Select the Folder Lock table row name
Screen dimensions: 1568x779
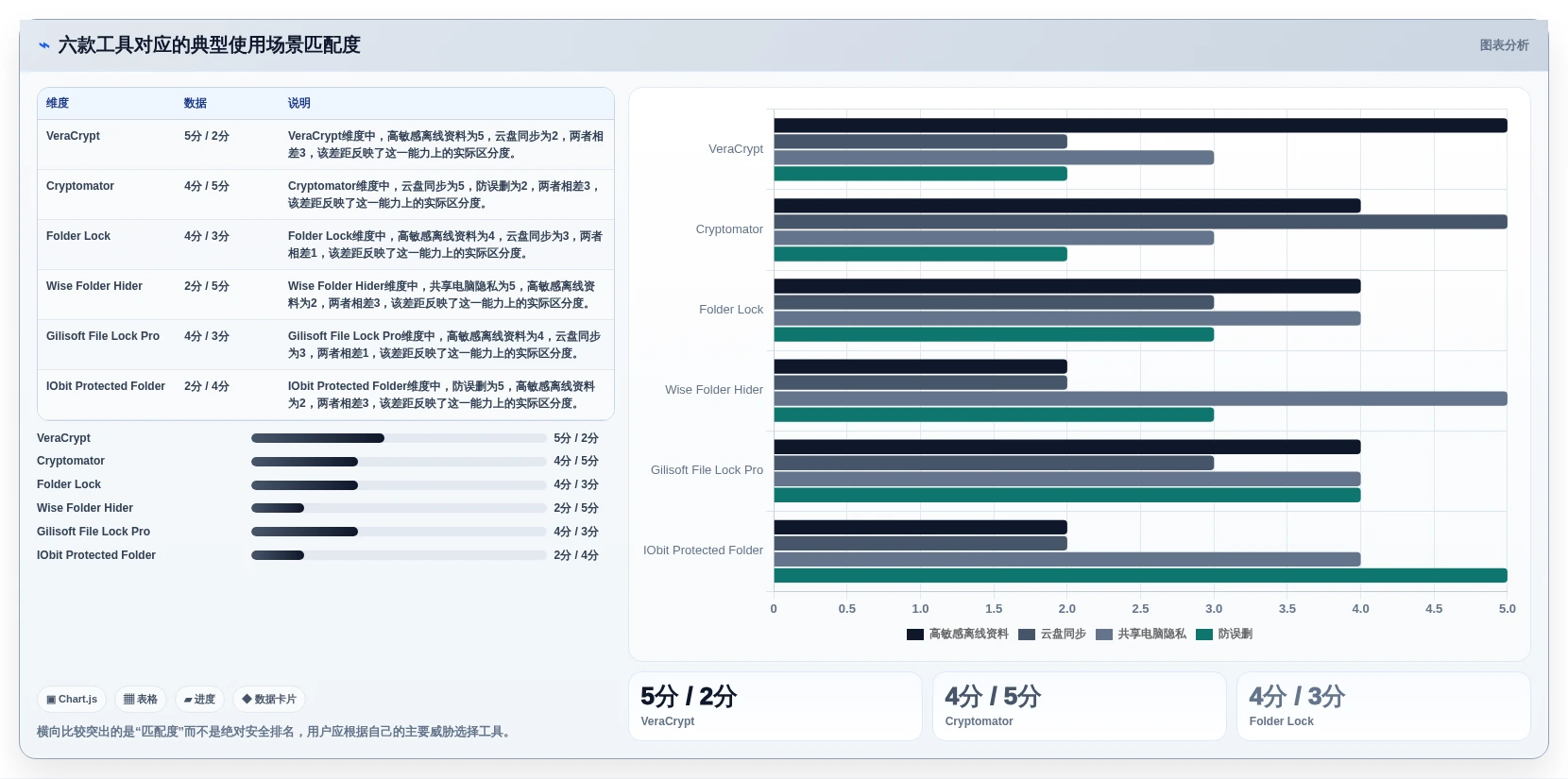pos(78,236)
